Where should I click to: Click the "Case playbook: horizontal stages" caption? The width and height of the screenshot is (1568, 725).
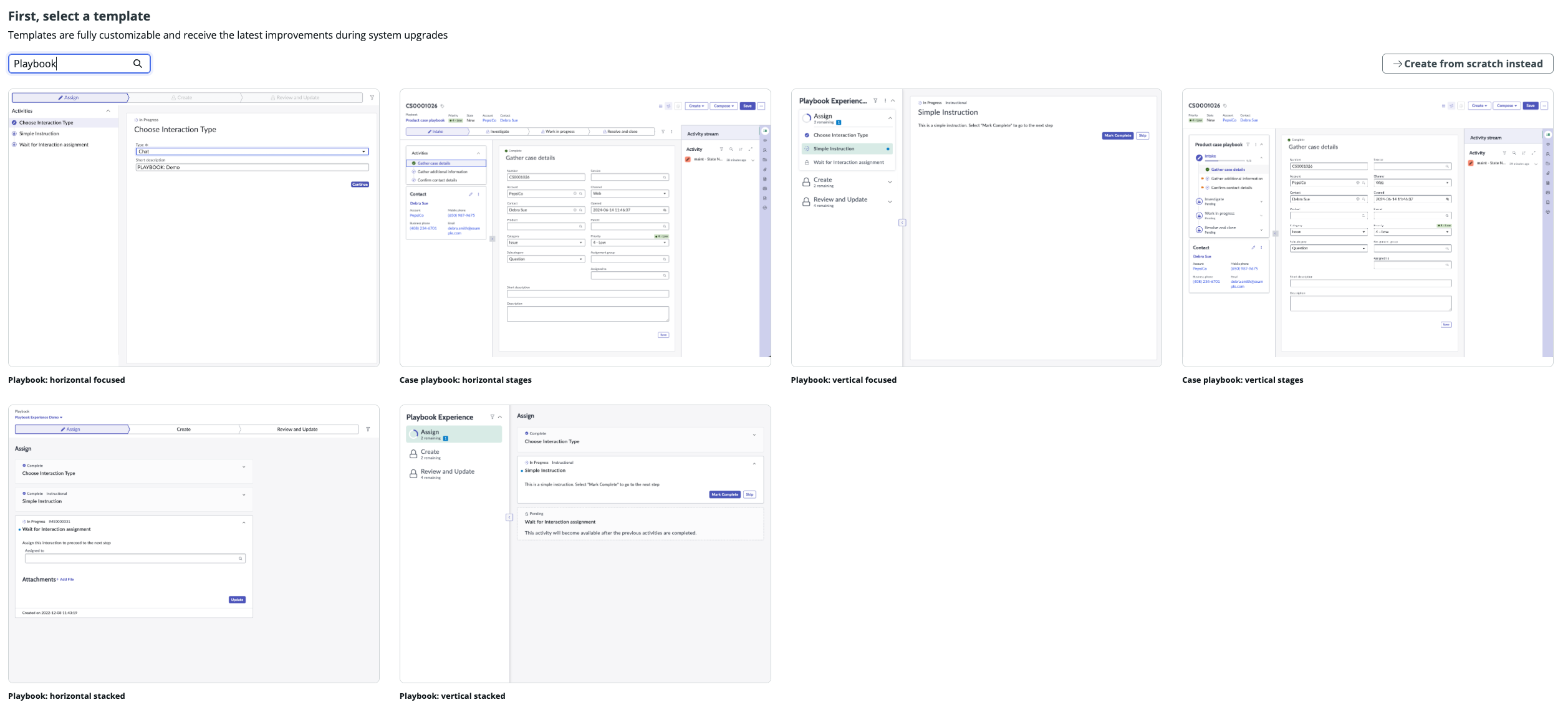click(x=466, y=380)
